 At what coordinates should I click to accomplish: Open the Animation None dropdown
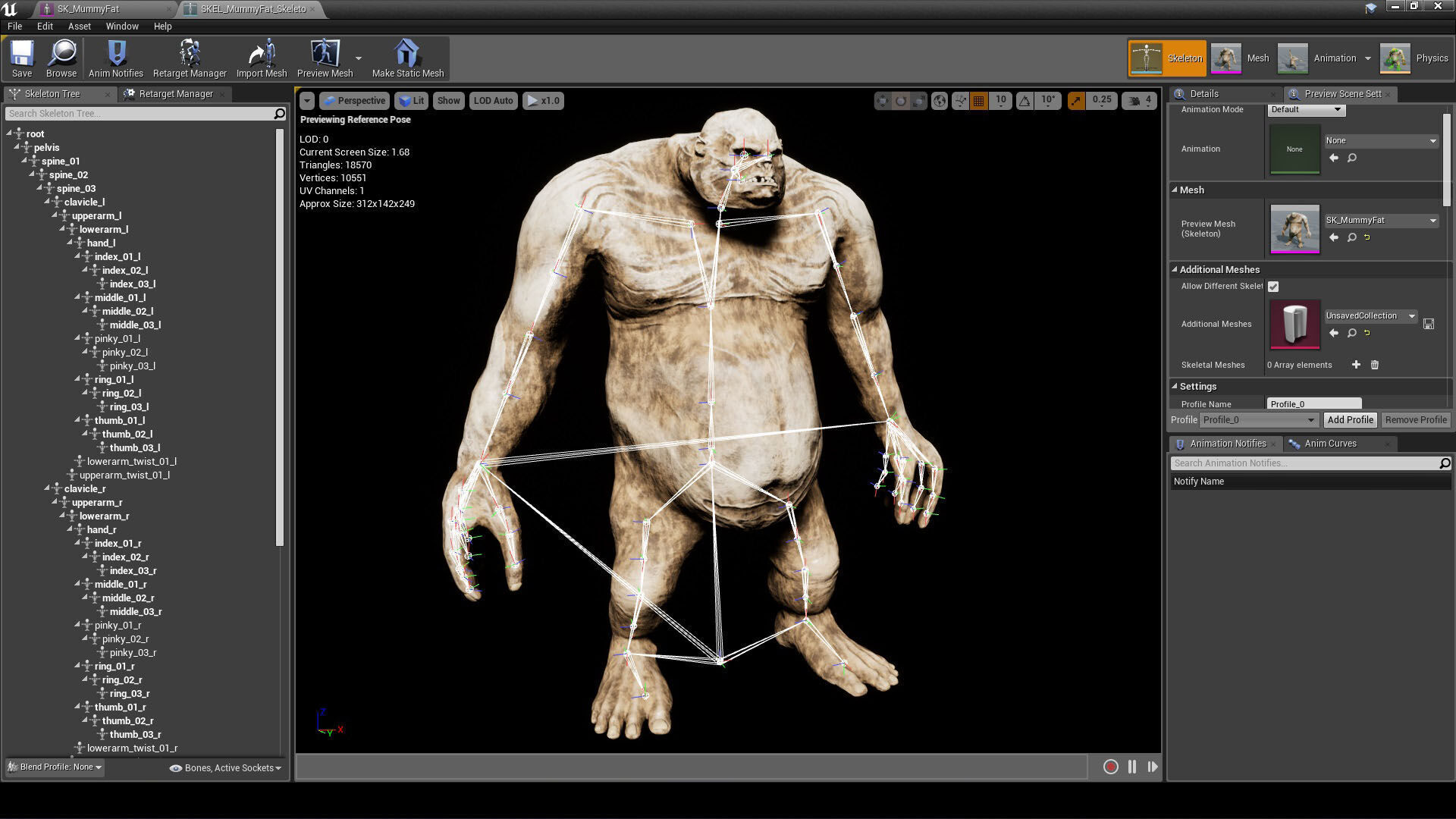[1381, 141]
